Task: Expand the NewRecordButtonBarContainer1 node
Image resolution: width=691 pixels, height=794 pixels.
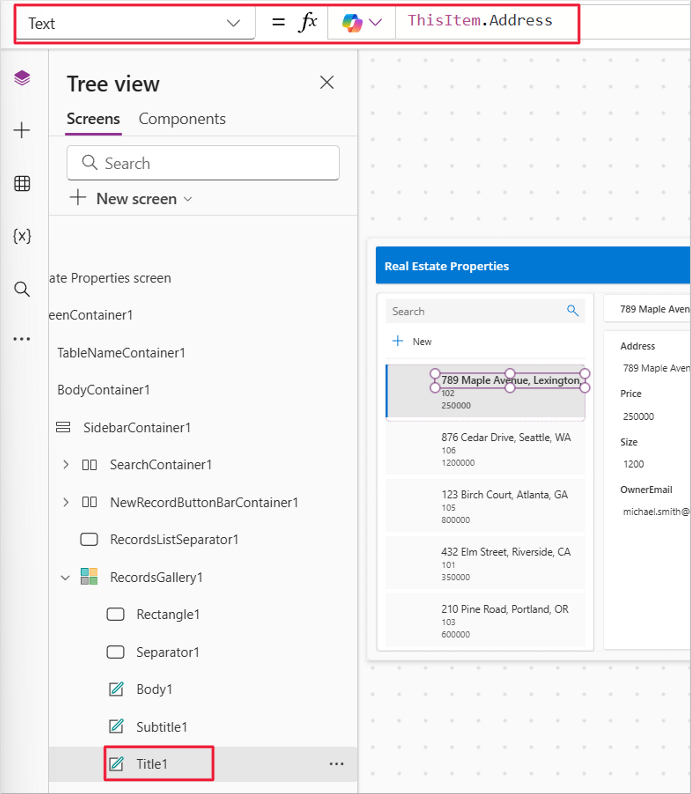Action: point(66,502)
